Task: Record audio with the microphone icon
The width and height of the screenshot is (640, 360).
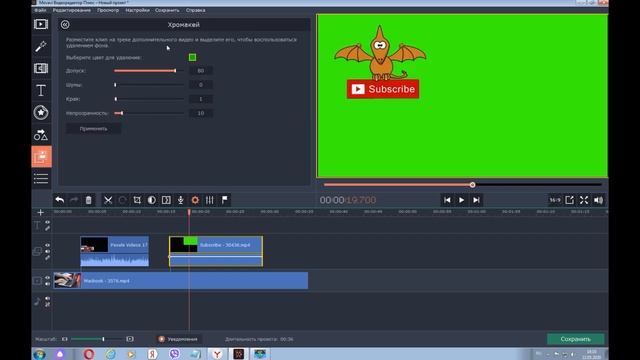Action: [180, 200]
